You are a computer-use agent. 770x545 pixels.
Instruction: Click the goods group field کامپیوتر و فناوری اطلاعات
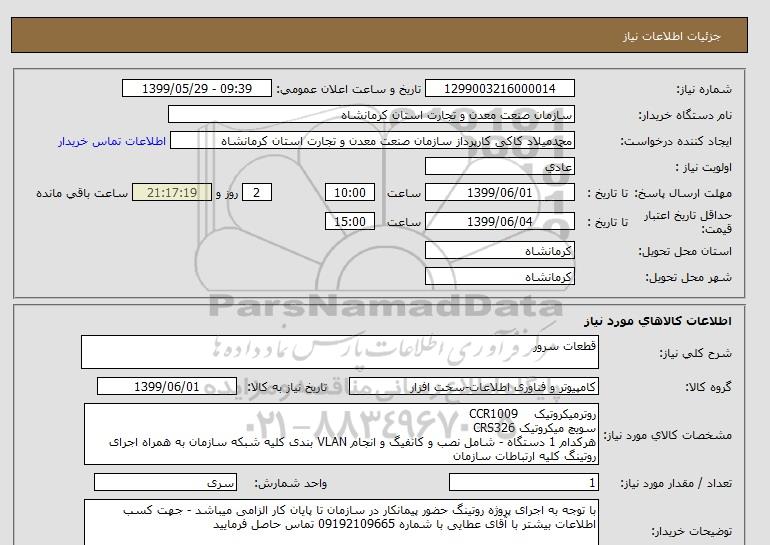point(474,387)
